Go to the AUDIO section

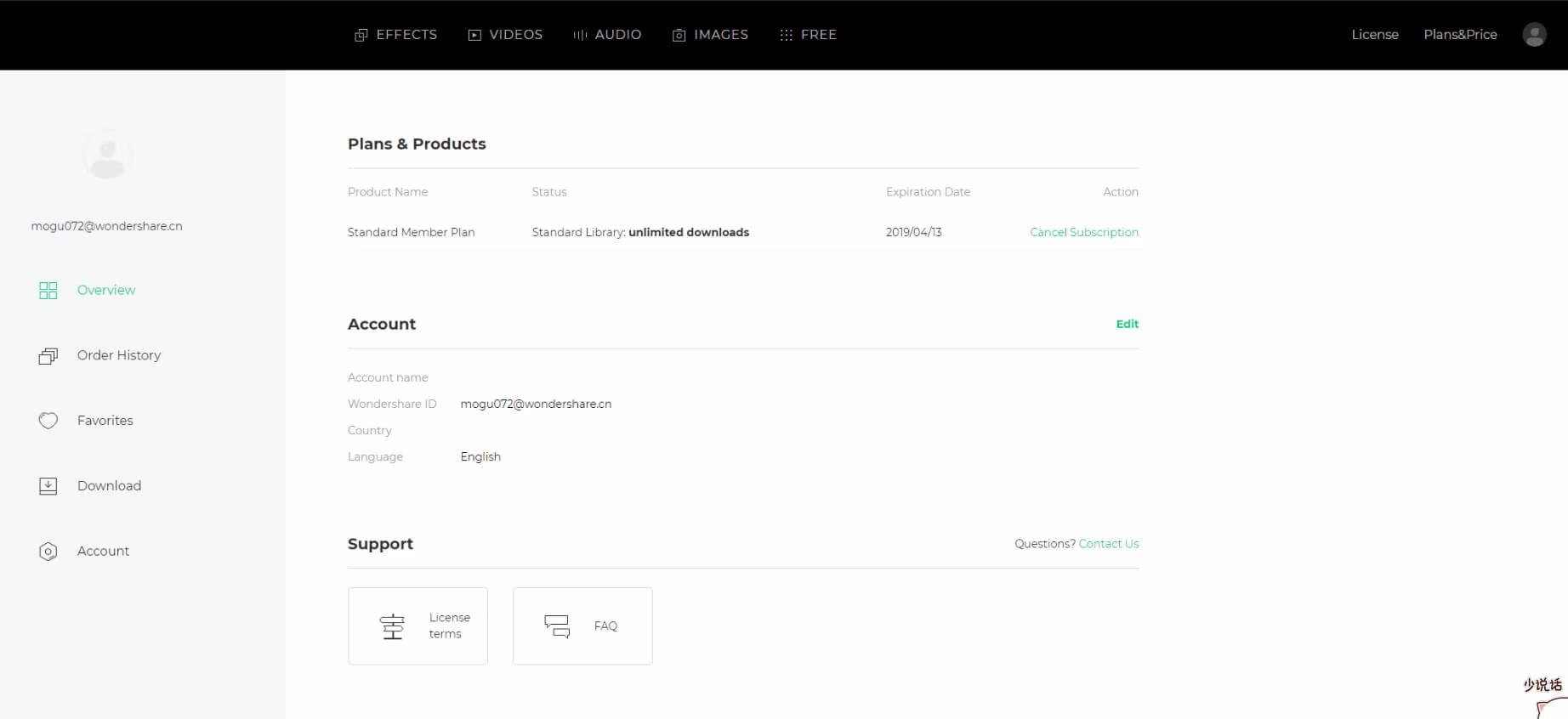click(x=608, y=35)
